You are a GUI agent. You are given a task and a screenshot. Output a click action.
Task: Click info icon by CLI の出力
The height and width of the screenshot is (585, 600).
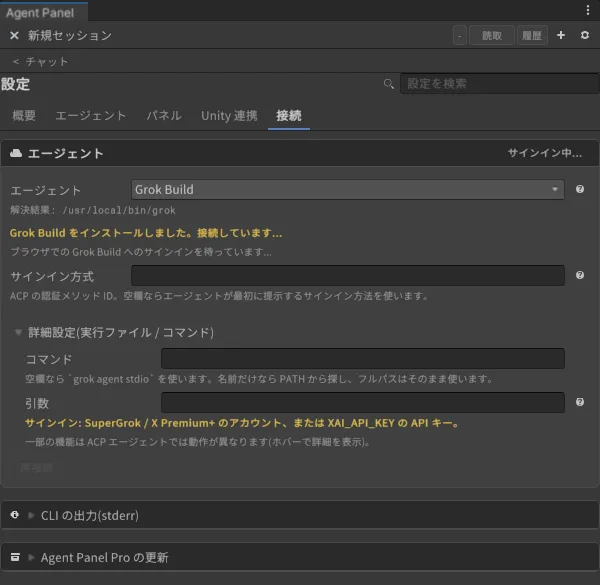pyautogui.click(x=15, y=515)
